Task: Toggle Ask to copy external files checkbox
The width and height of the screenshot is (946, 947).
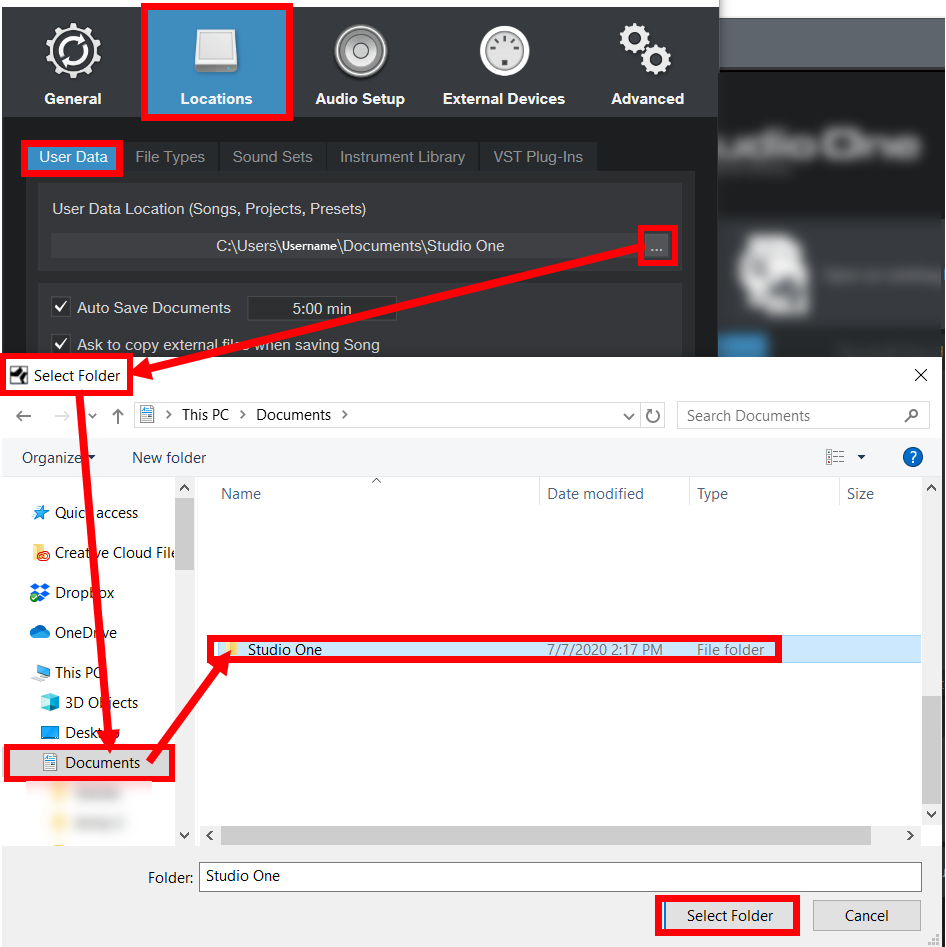Action: pyautogui.click(x=62, y=345)
